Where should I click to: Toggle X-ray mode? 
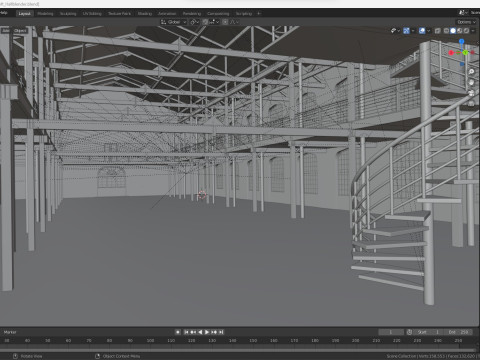[438, 31]
